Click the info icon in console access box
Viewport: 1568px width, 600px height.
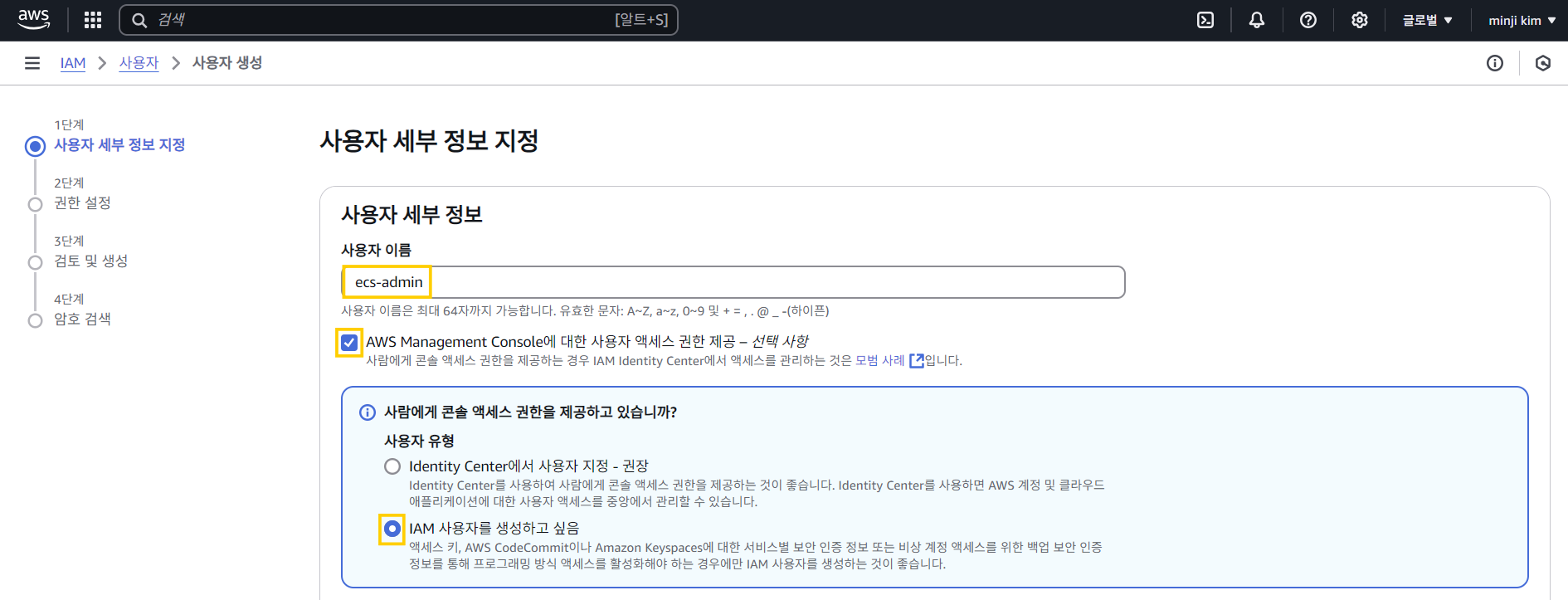pos(367,412)
